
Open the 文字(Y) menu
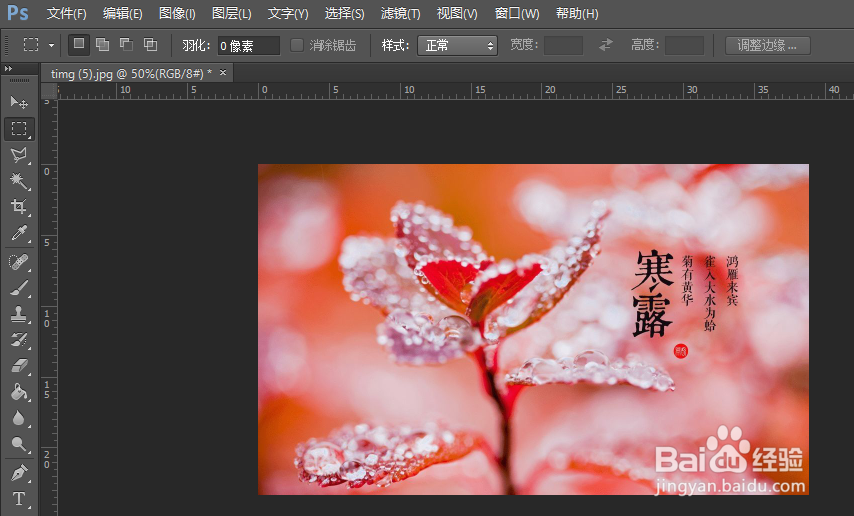(x=288, y=13)
